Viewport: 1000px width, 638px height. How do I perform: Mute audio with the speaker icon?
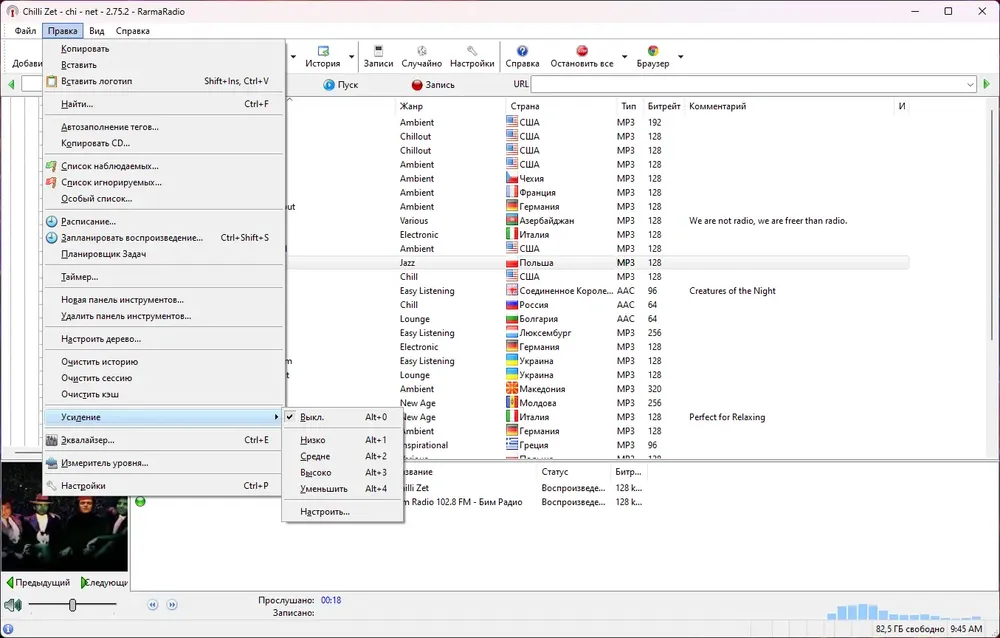tap(13, 605)
